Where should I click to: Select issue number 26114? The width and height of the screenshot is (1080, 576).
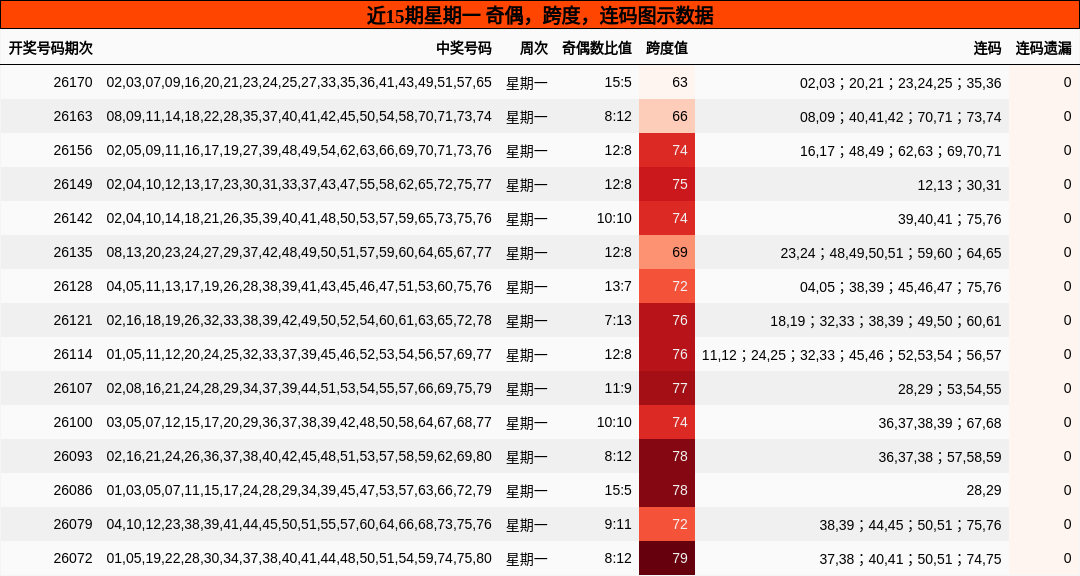coord(73,354)
